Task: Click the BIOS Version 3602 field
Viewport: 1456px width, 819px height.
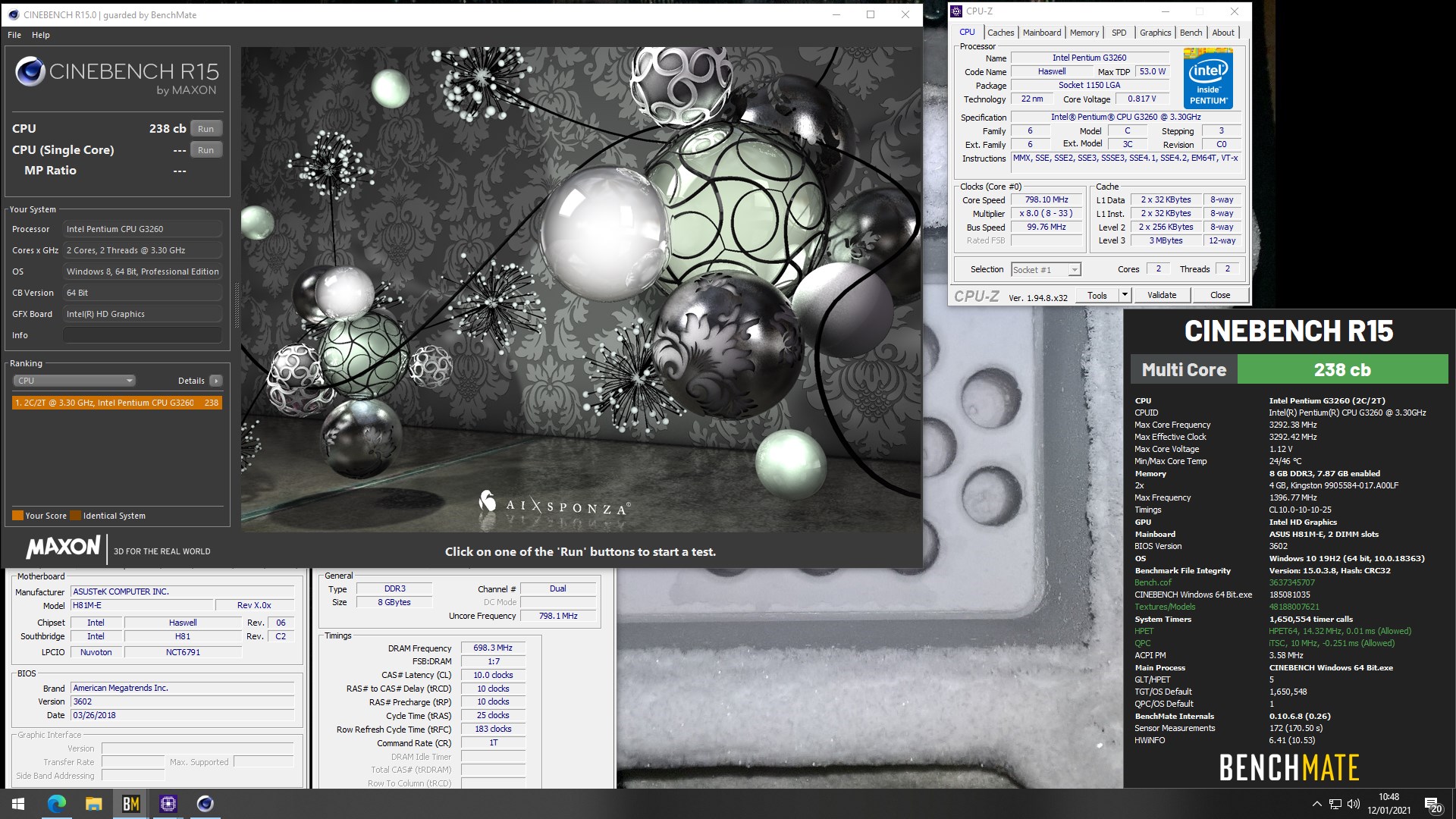Action: 182,702
